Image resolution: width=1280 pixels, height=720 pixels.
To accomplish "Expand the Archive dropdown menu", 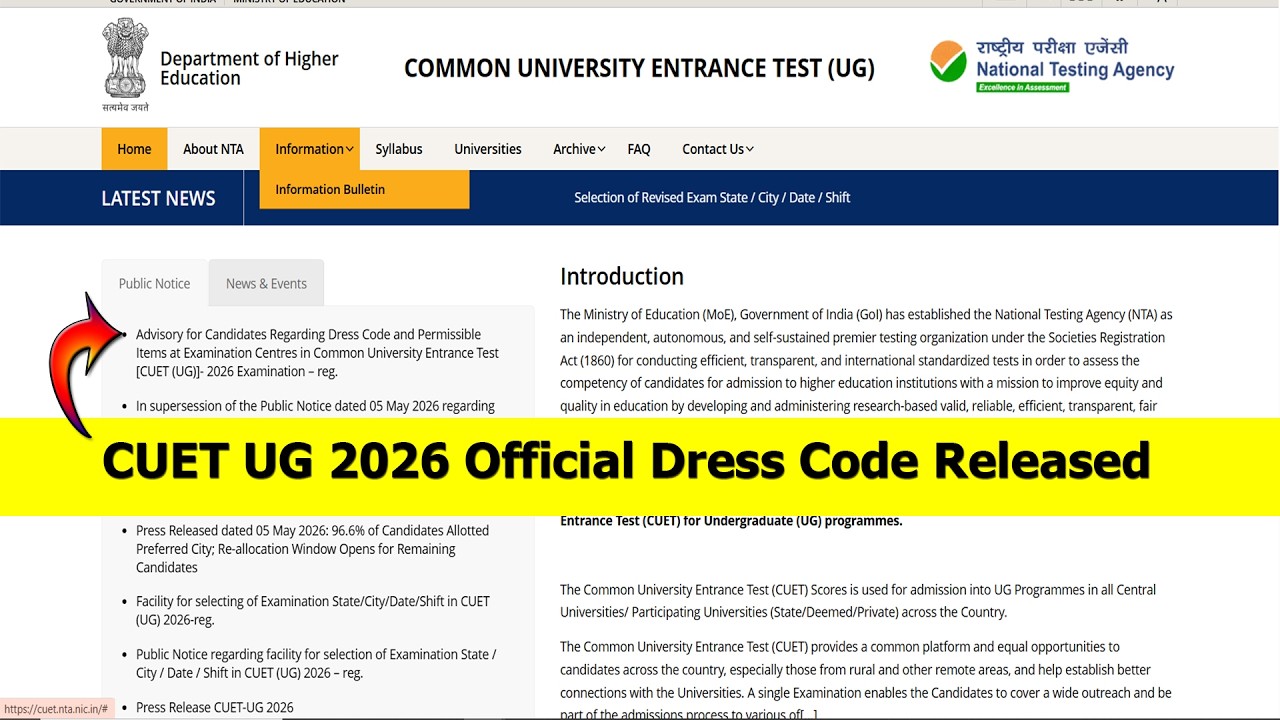I will click(x=579, y=149).
